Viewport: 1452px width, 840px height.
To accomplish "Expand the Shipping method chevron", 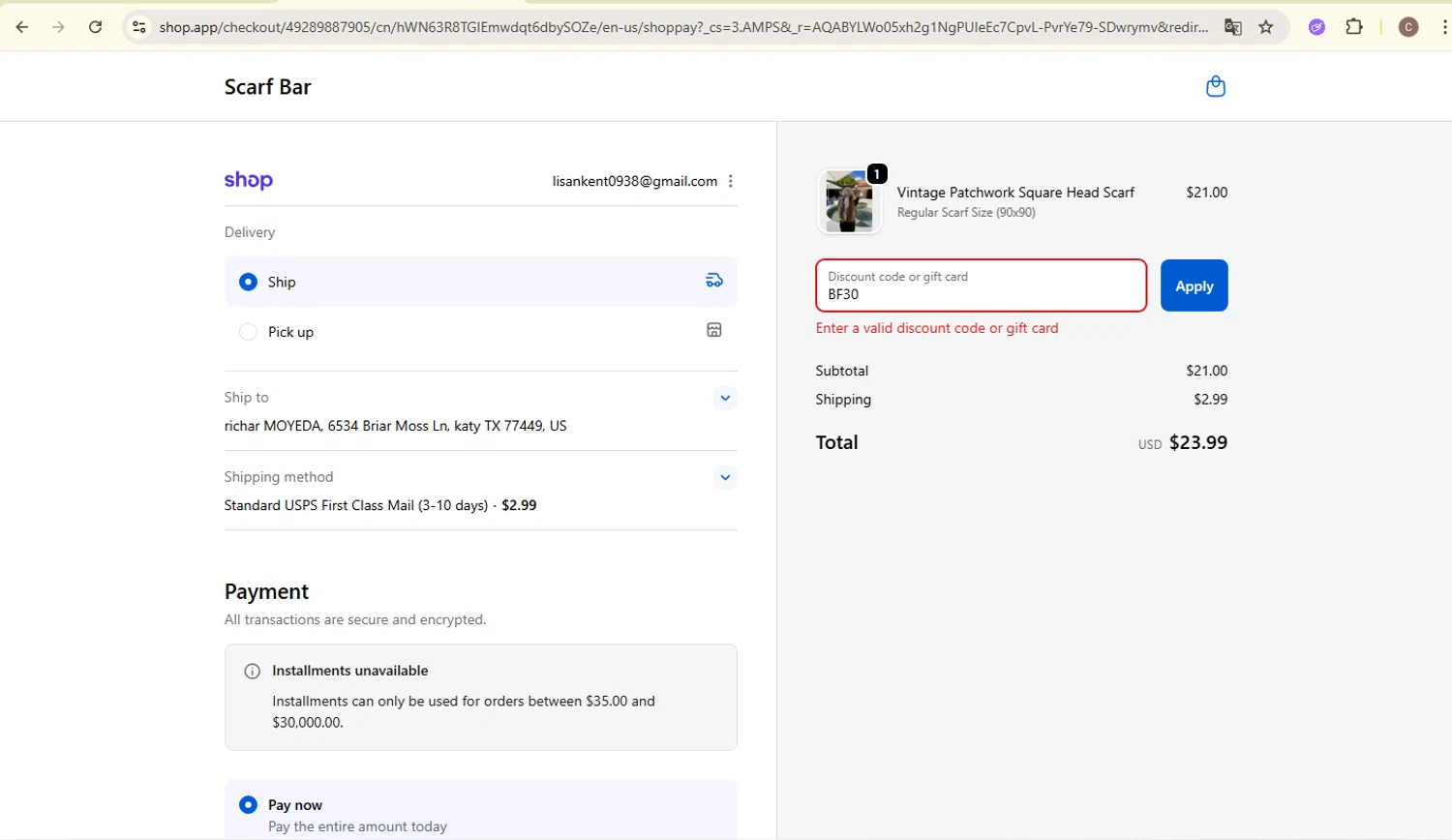I will pos(725,477).
